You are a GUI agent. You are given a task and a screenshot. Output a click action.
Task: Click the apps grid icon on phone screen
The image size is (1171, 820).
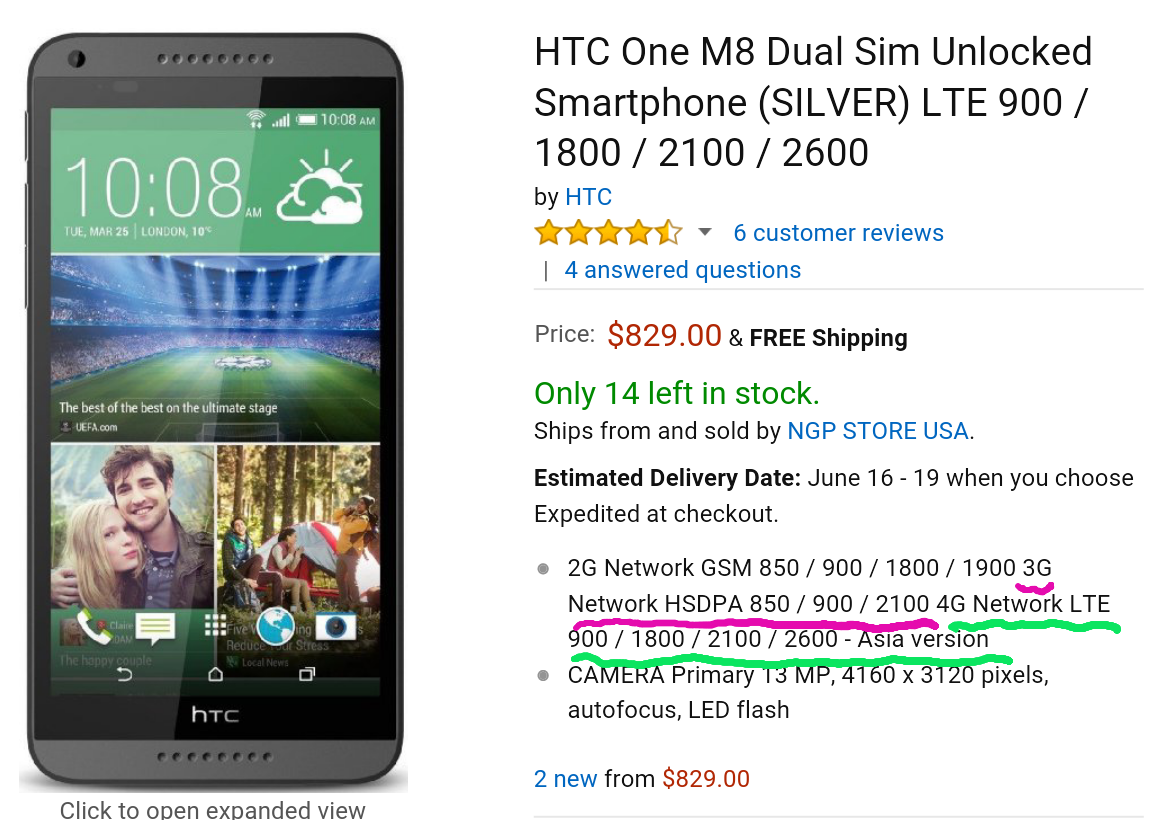tap(215, 624)
